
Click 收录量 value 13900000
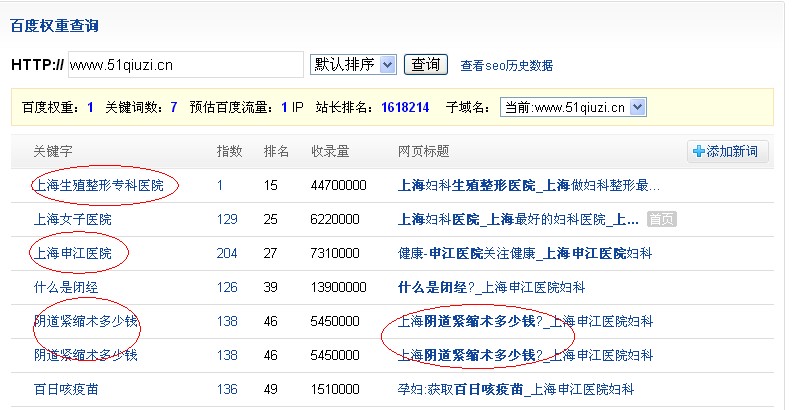(x=339, y=287)
